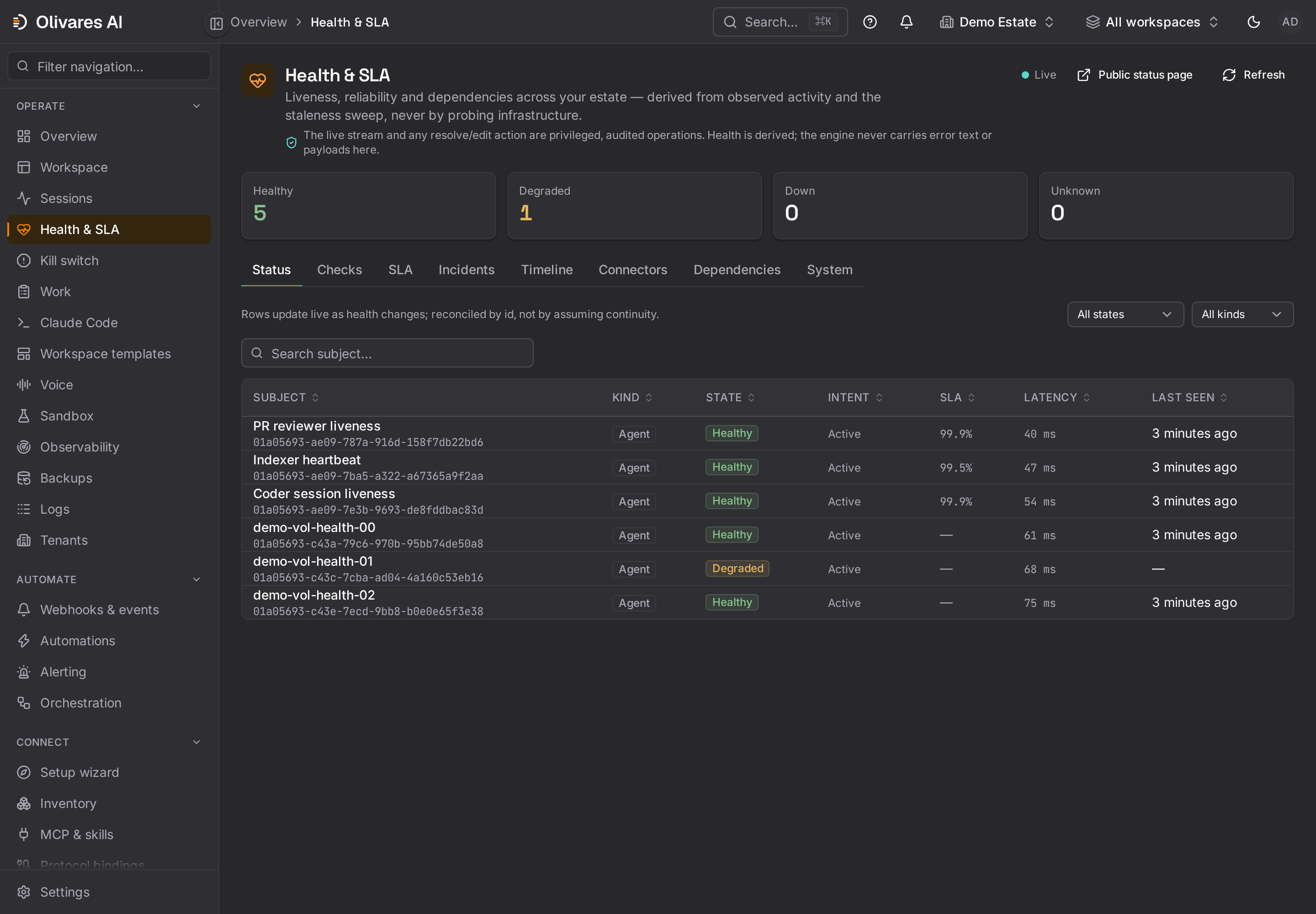Open the notifications bell icon
This screenshot has width=1316, height=914.
click(906, 22)
